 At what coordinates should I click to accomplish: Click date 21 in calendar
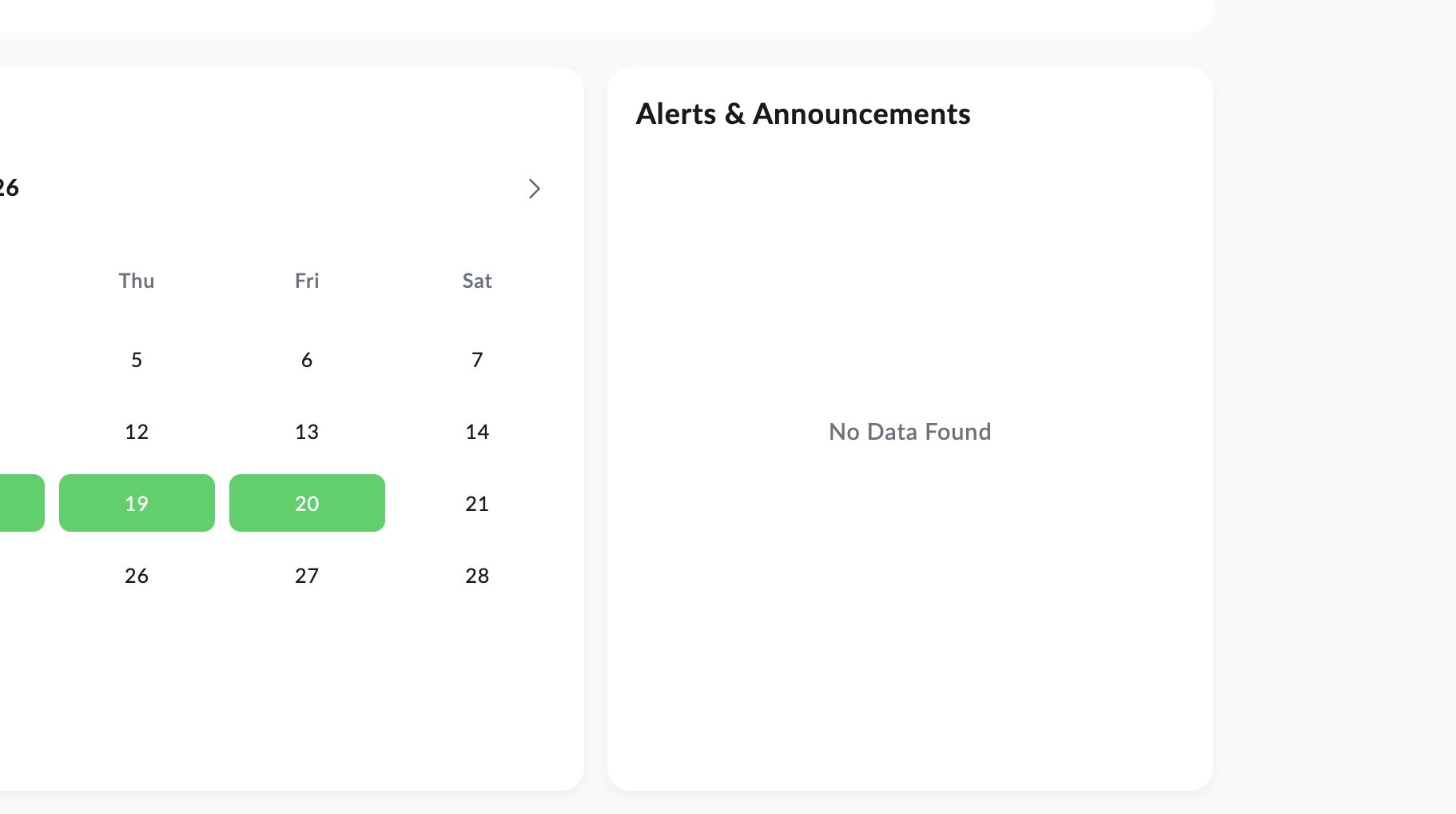(477, 503)
